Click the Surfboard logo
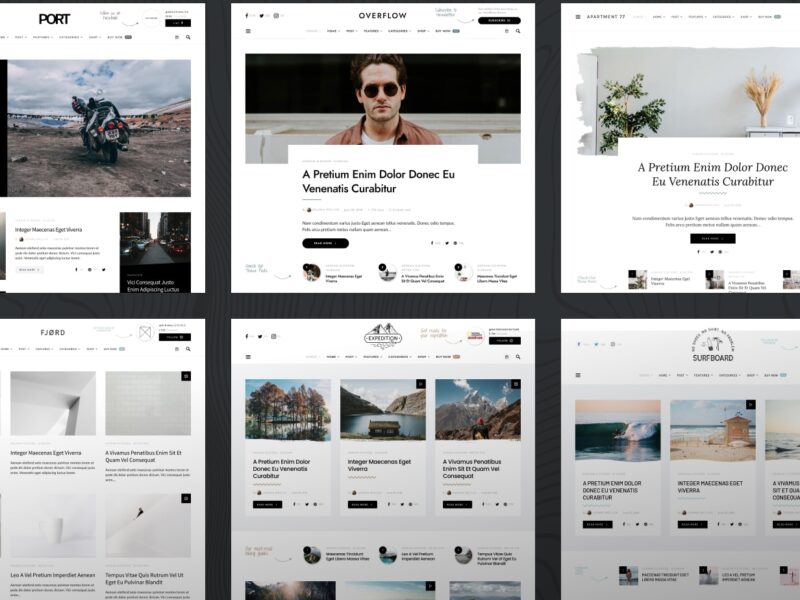Screen dimensions: 800x600 713,345
